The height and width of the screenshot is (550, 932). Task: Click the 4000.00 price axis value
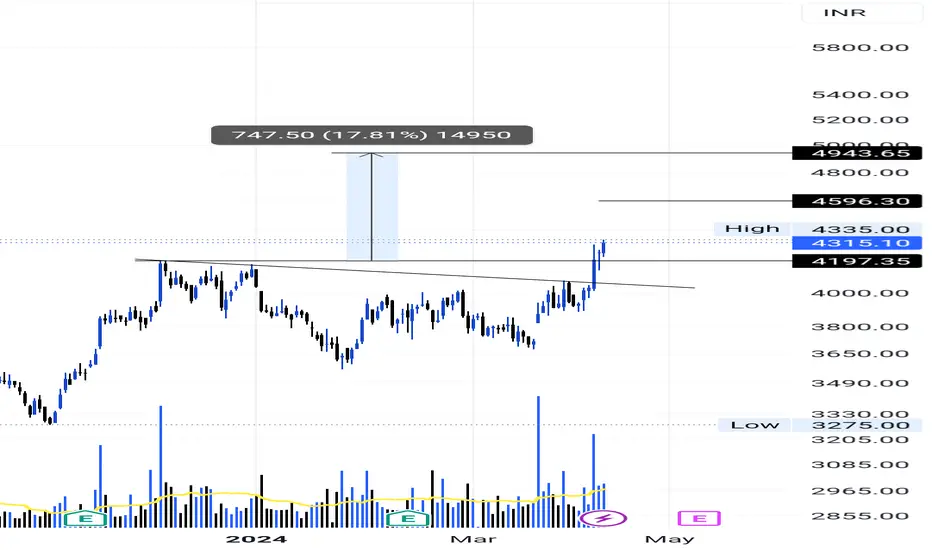pos(860,293)
